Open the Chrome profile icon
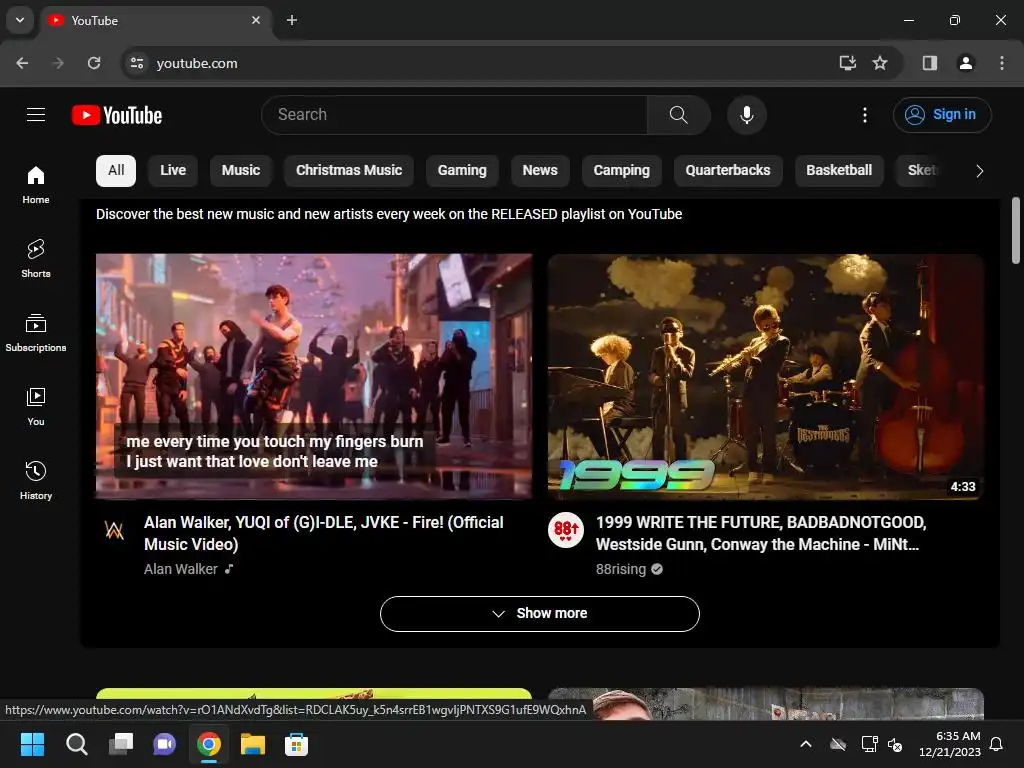This screenshot has width=1024, height=768. tap(966, 63)
